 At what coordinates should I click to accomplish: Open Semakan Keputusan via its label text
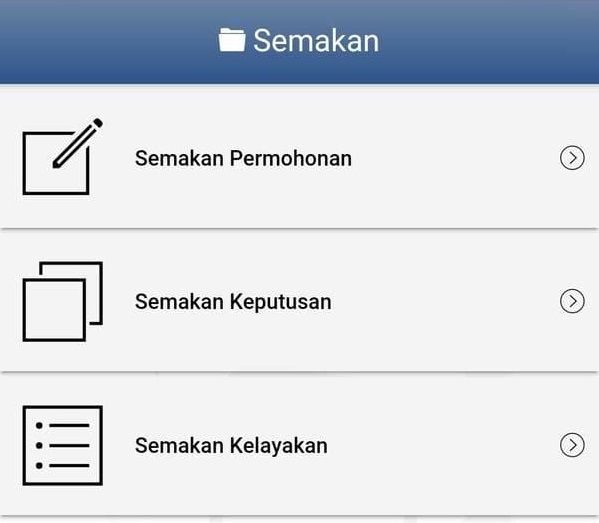(x=233, y=302)
